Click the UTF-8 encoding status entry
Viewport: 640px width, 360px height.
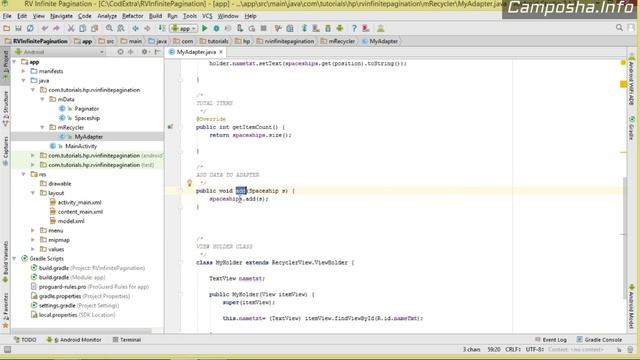coord(534,350)
